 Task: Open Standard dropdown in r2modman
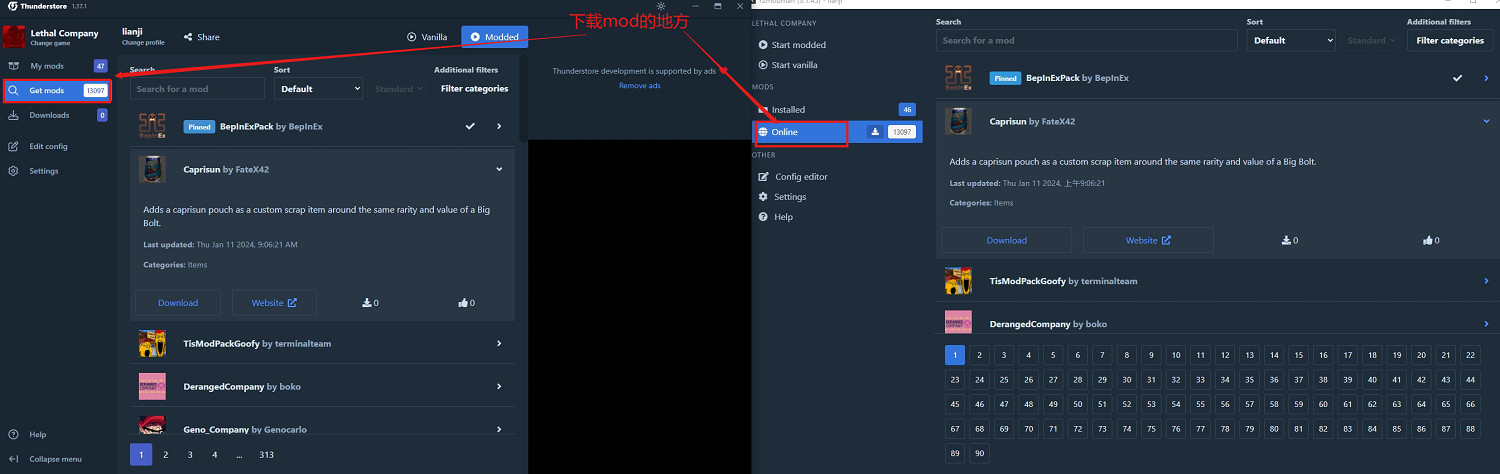tap(1371, 40)
